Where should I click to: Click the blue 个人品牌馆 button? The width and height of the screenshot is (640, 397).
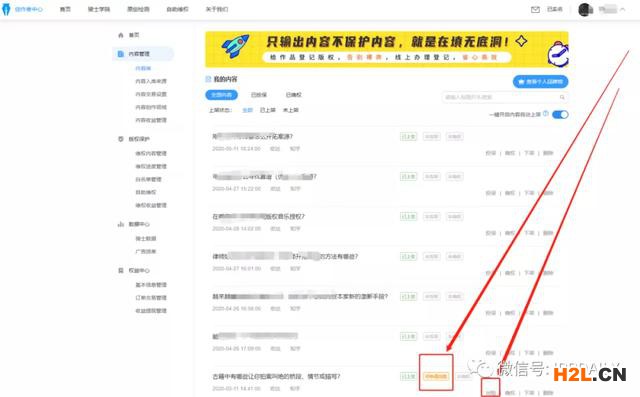pyautogui.click(x=540, y=82)
